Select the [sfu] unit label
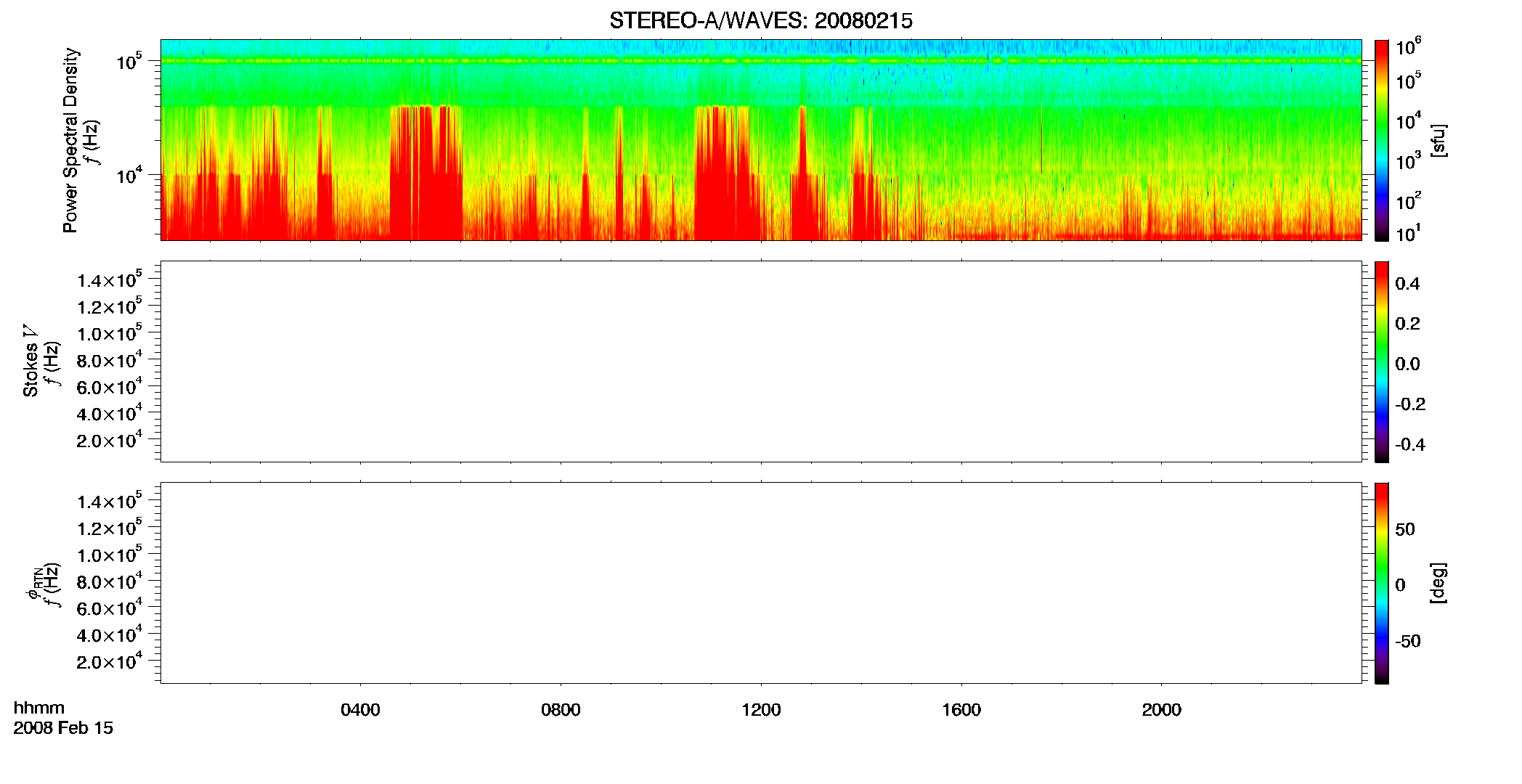The width and height of the screenshot is (1522, 784). tap(1438, 141)
